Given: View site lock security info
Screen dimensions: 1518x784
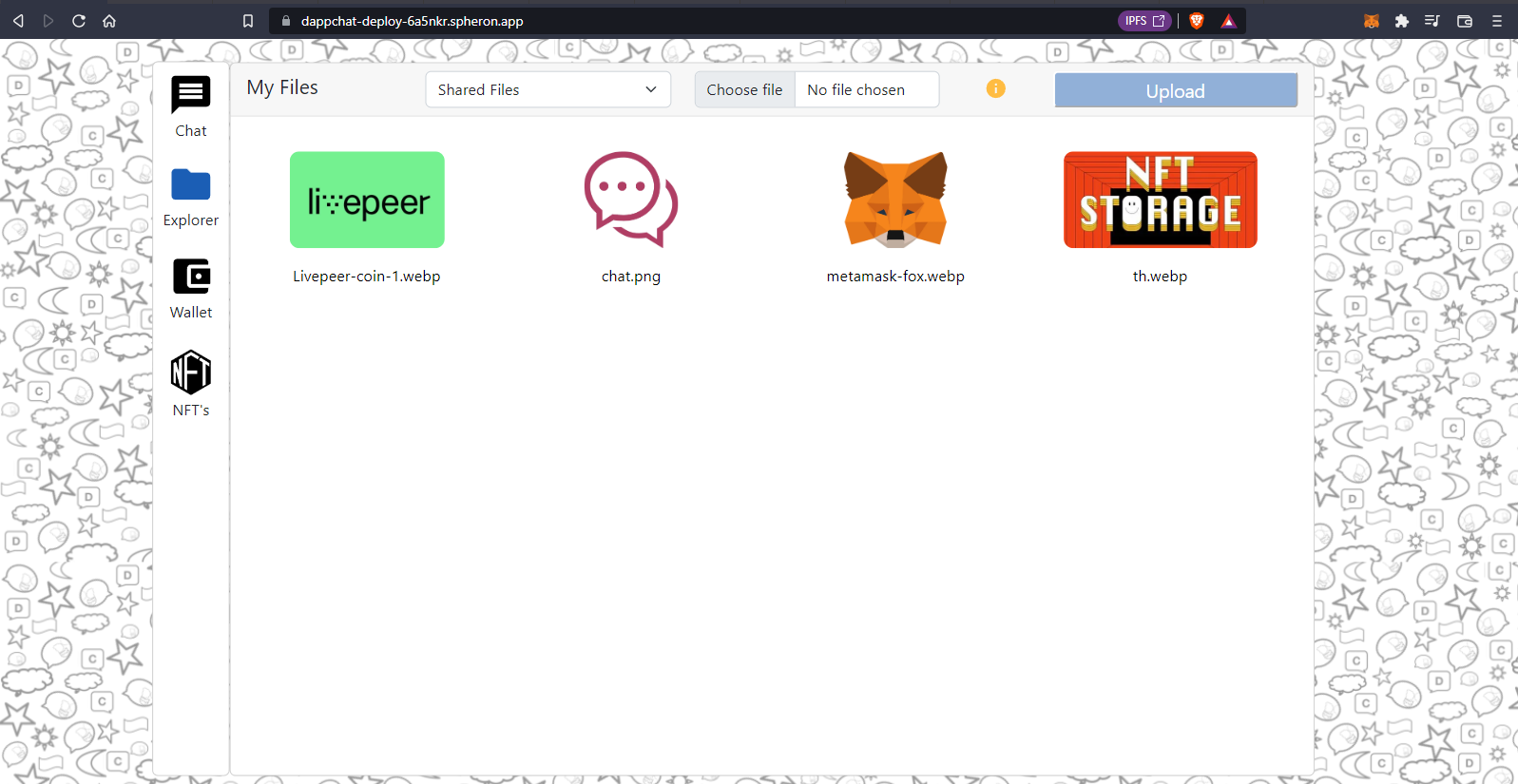Looking at the screenshot, I should pyautogui.click(x=286, y=21).
